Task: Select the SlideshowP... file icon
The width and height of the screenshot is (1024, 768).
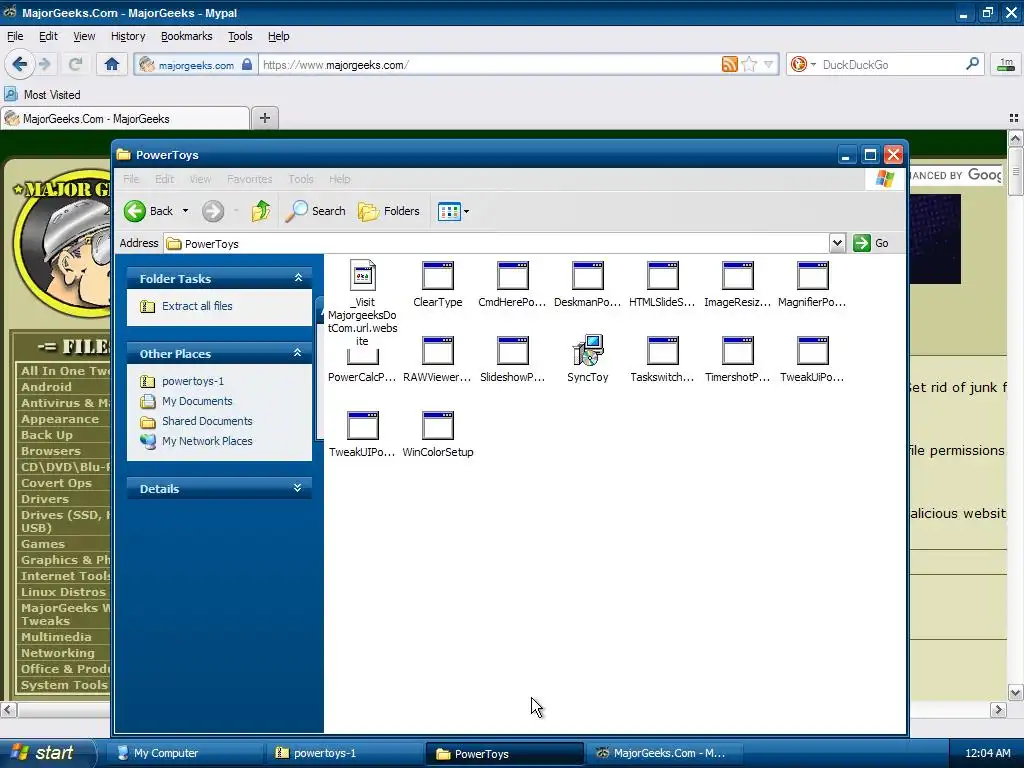Action: pyautogui.click(x=513, y=351)
